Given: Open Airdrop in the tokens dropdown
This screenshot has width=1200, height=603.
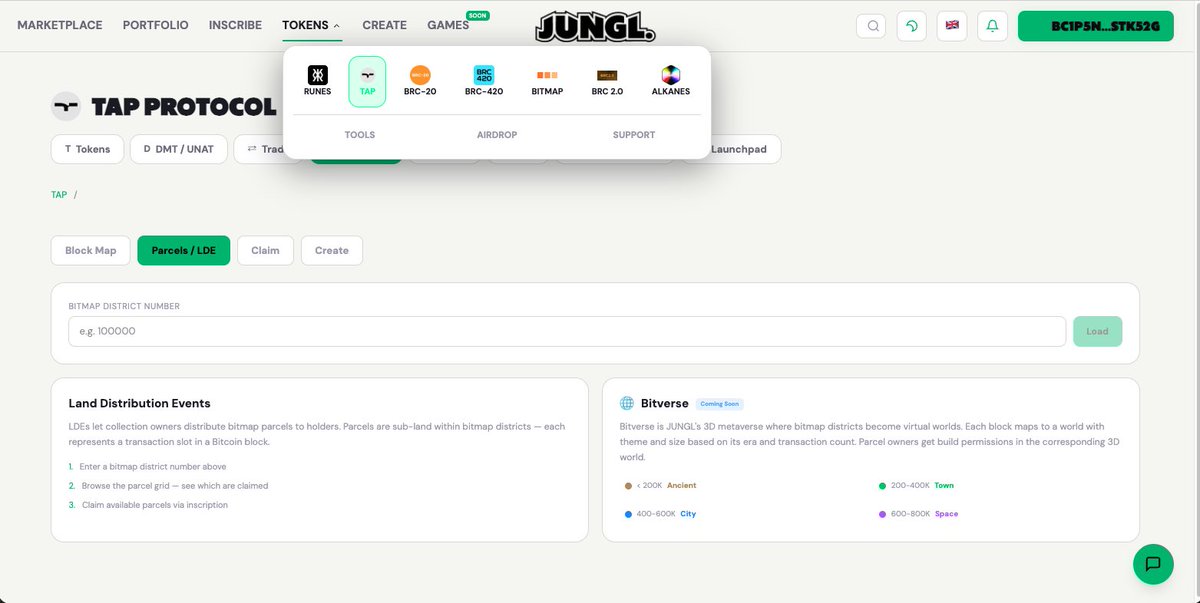Looking at the screenshot, I should (x=497, y=135).
